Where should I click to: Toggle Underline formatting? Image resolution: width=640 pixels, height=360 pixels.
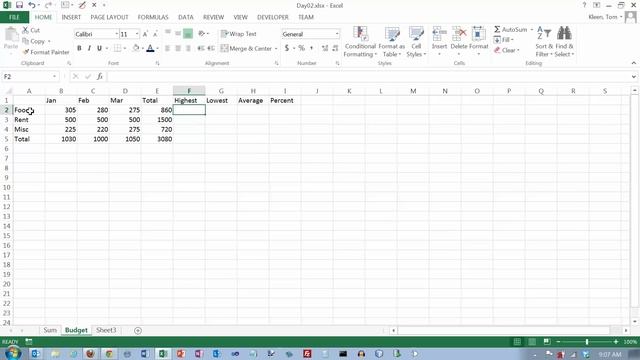click(99, 48)
